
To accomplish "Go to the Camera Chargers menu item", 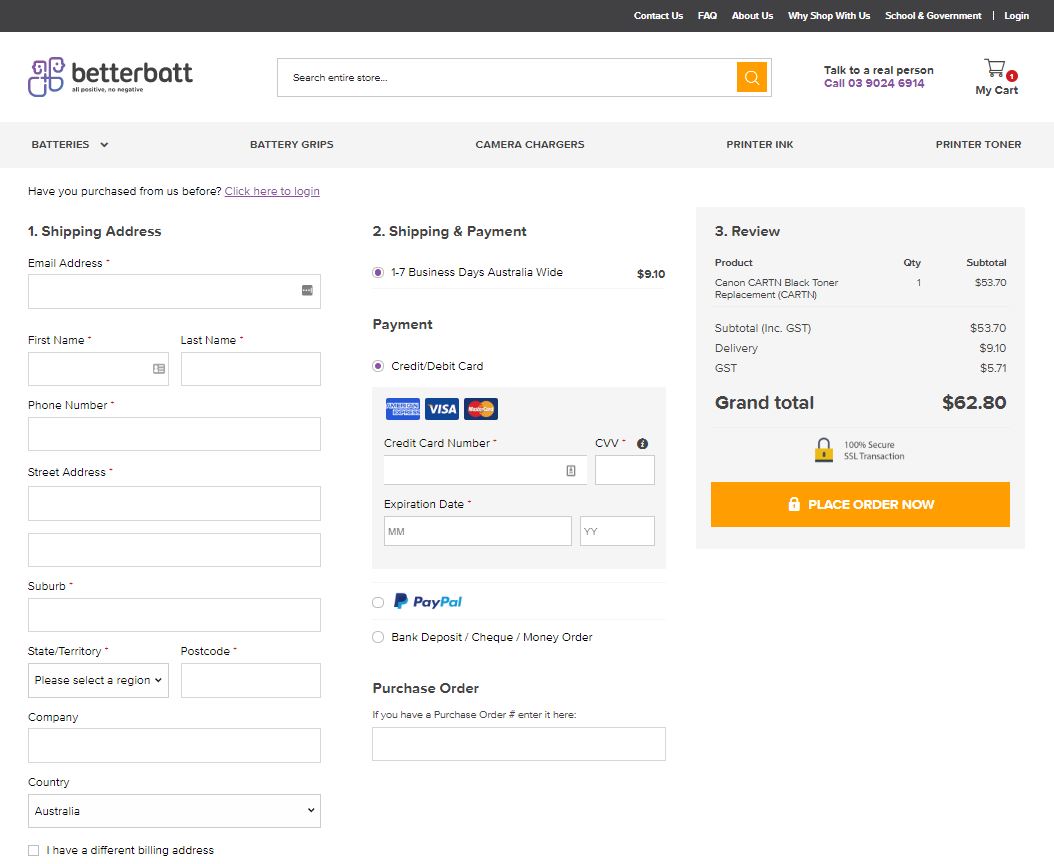I will coord(530,145).
